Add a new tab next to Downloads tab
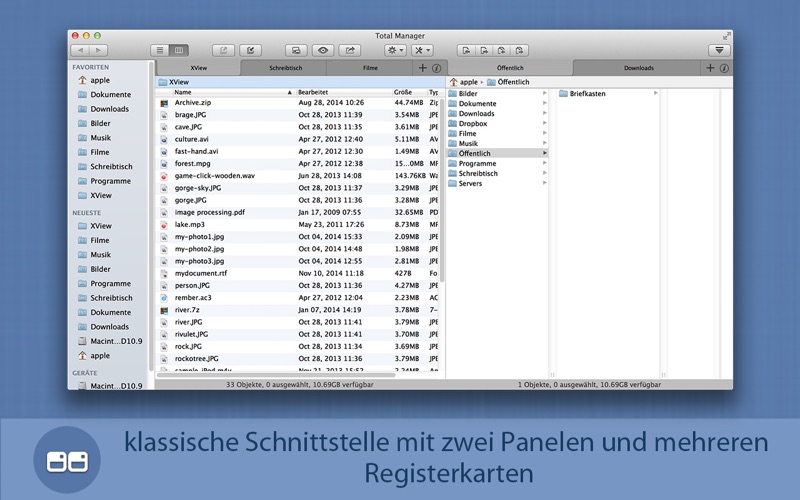 (710, 68)
